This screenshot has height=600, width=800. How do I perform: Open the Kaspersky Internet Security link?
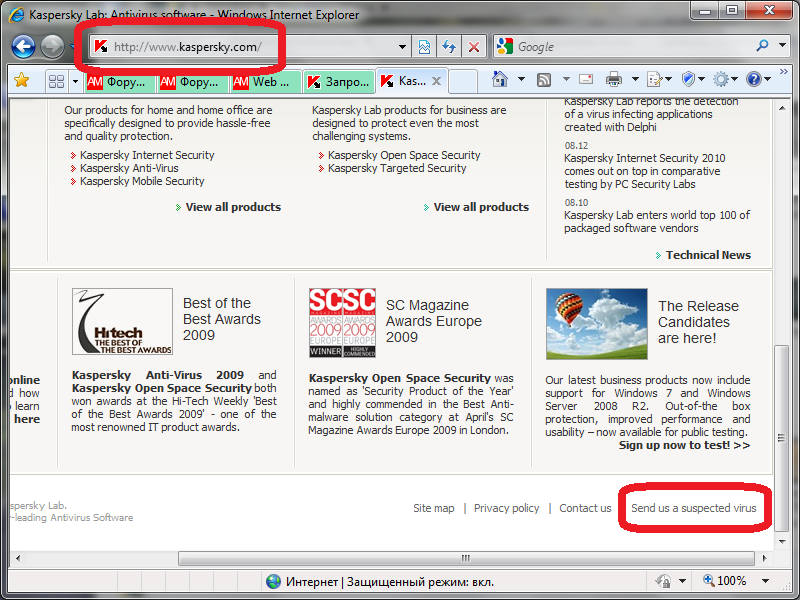(x=147, y=155)
